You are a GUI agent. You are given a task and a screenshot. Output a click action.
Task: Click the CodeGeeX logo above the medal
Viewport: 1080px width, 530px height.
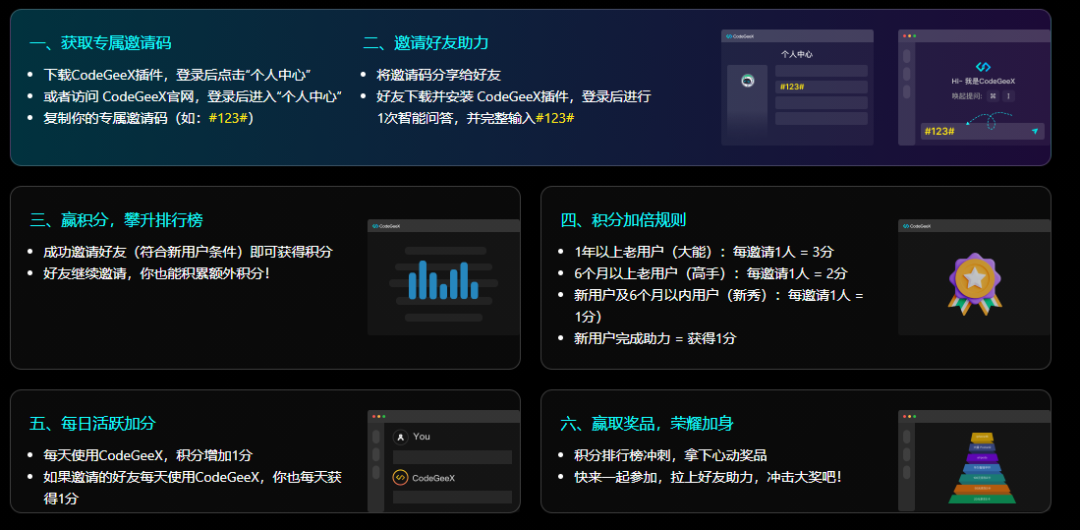(x=917, y=226)
